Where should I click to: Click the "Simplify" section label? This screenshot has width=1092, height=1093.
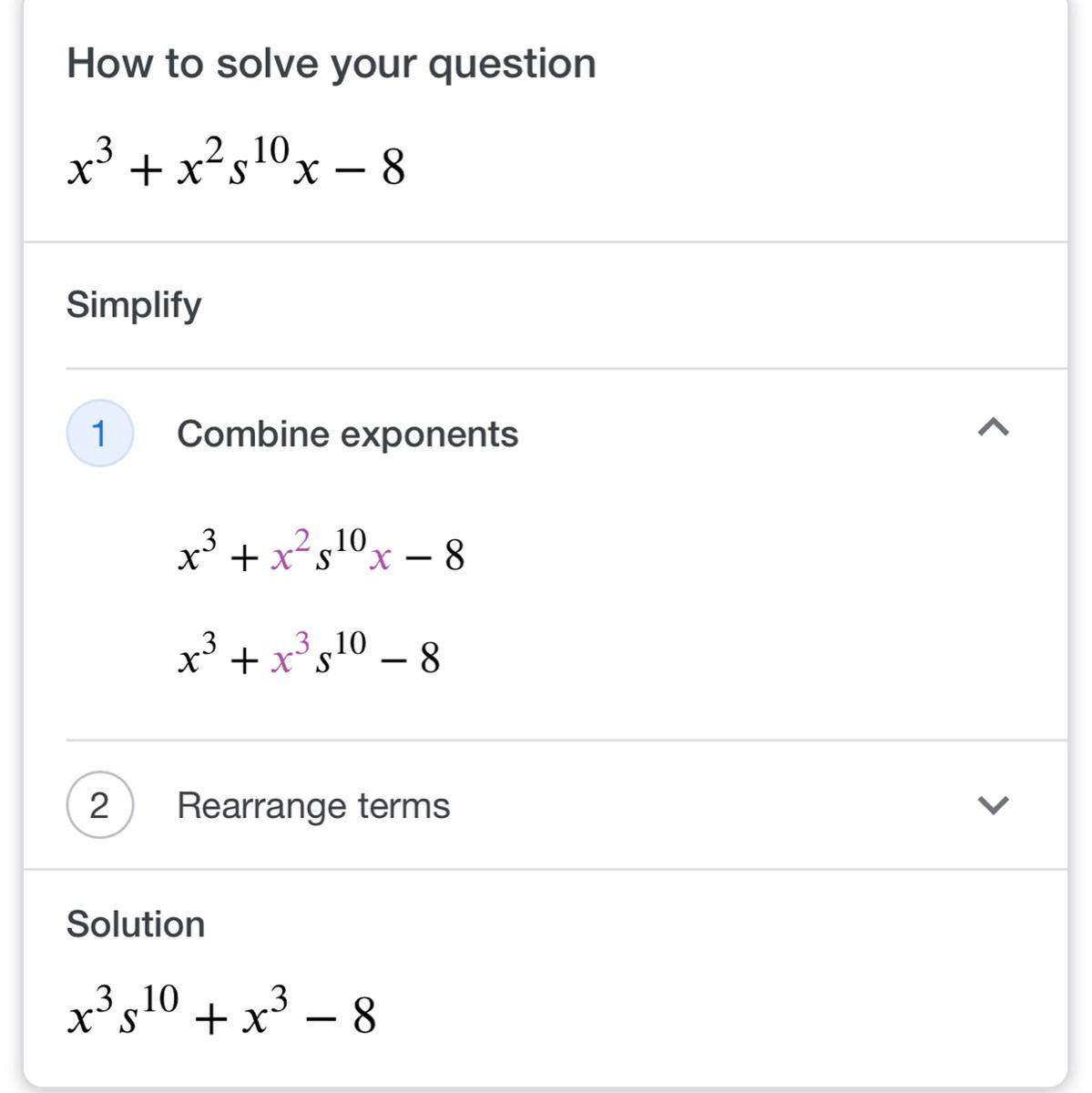tap(134, 304)
